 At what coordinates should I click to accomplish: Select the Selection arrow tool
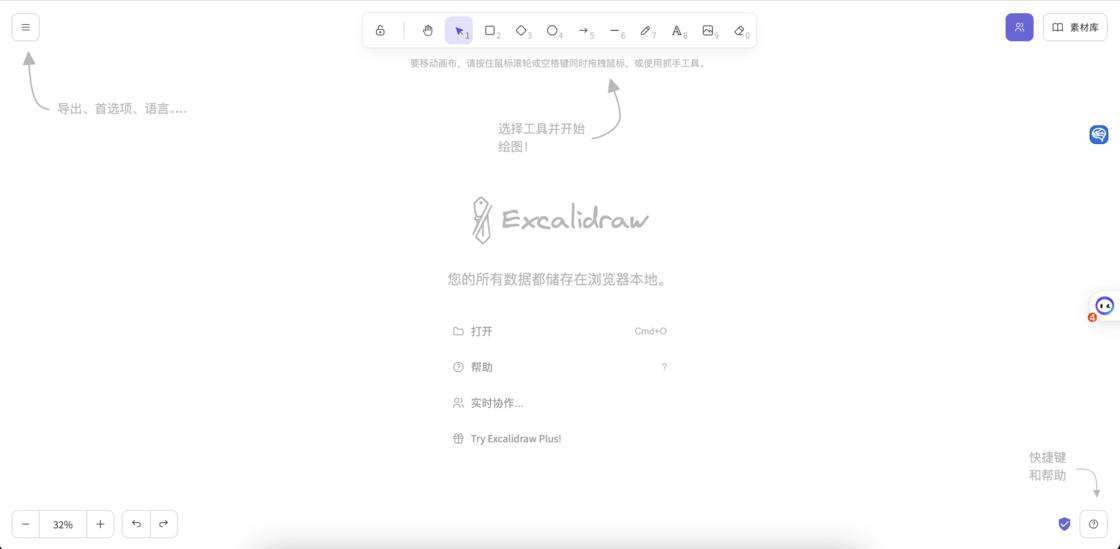(x=459, y=31)
